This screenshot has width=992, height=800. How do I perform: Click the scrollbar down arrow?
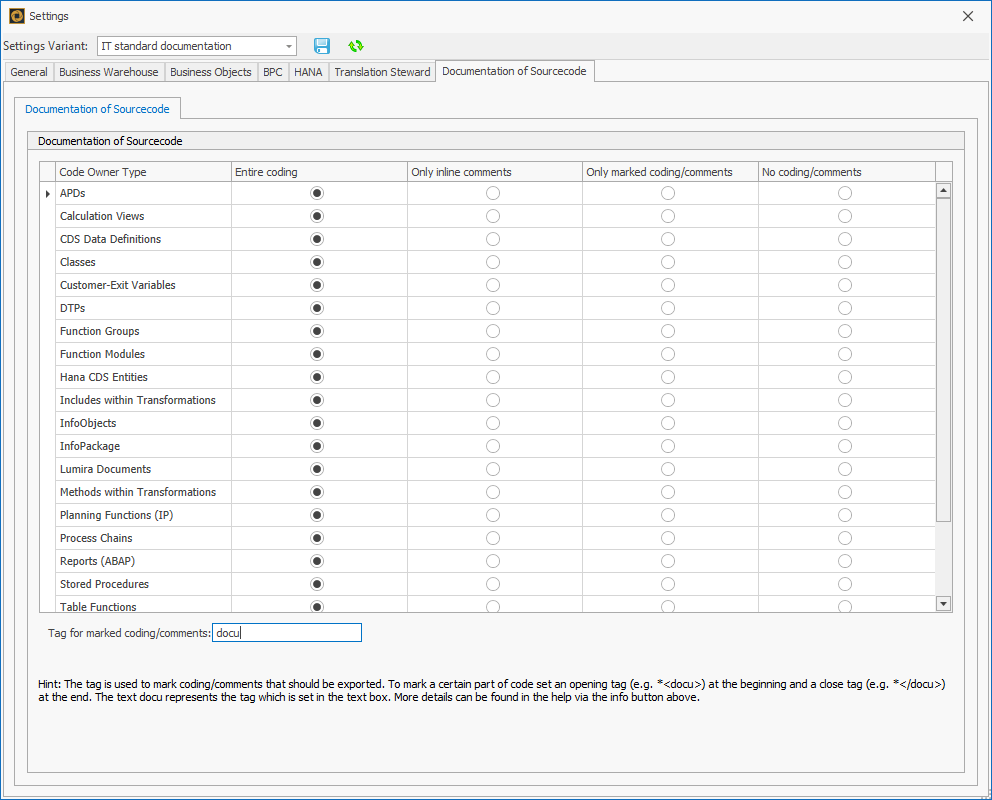pos(942,603)
